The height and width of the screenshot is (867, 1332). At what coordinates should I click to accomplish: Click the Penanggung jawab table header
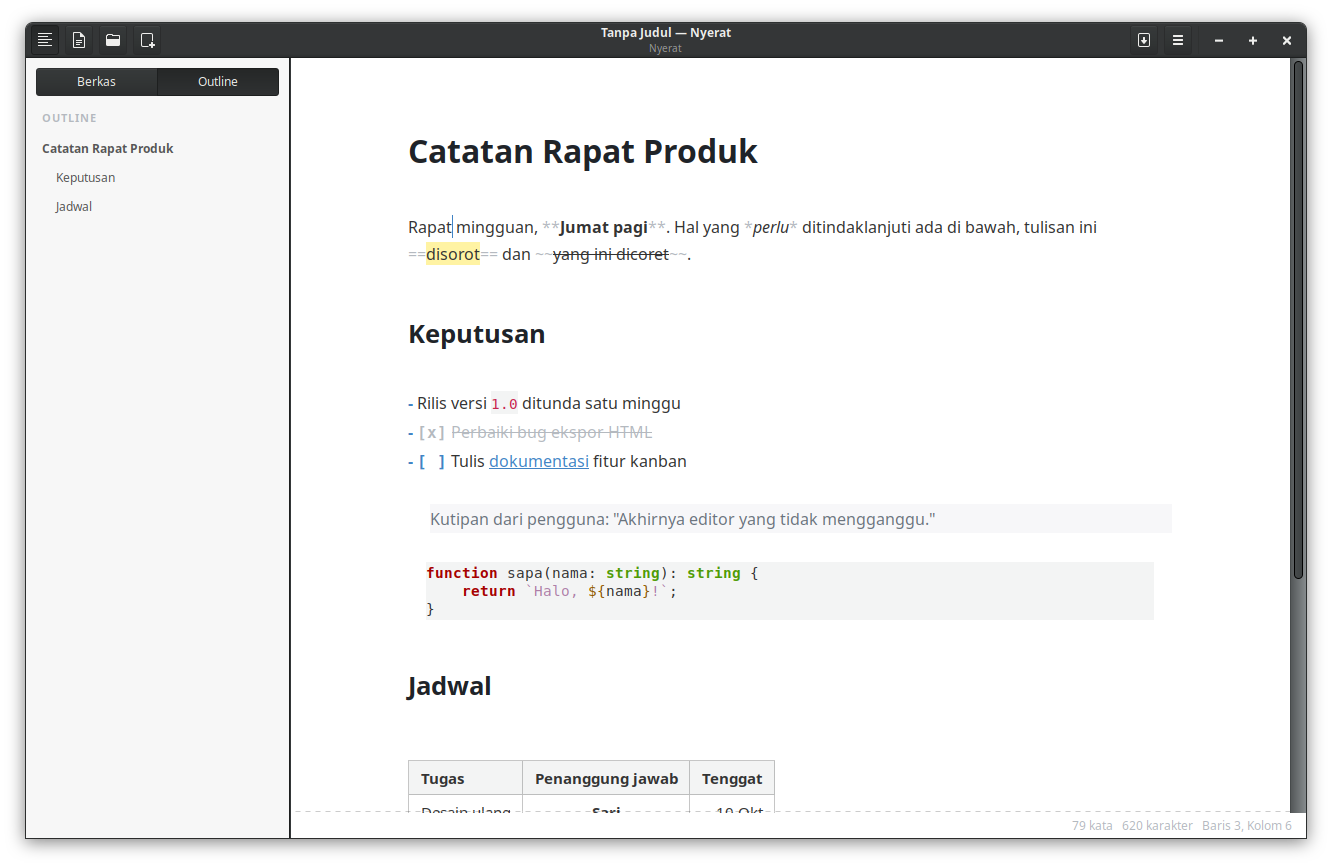606,779
